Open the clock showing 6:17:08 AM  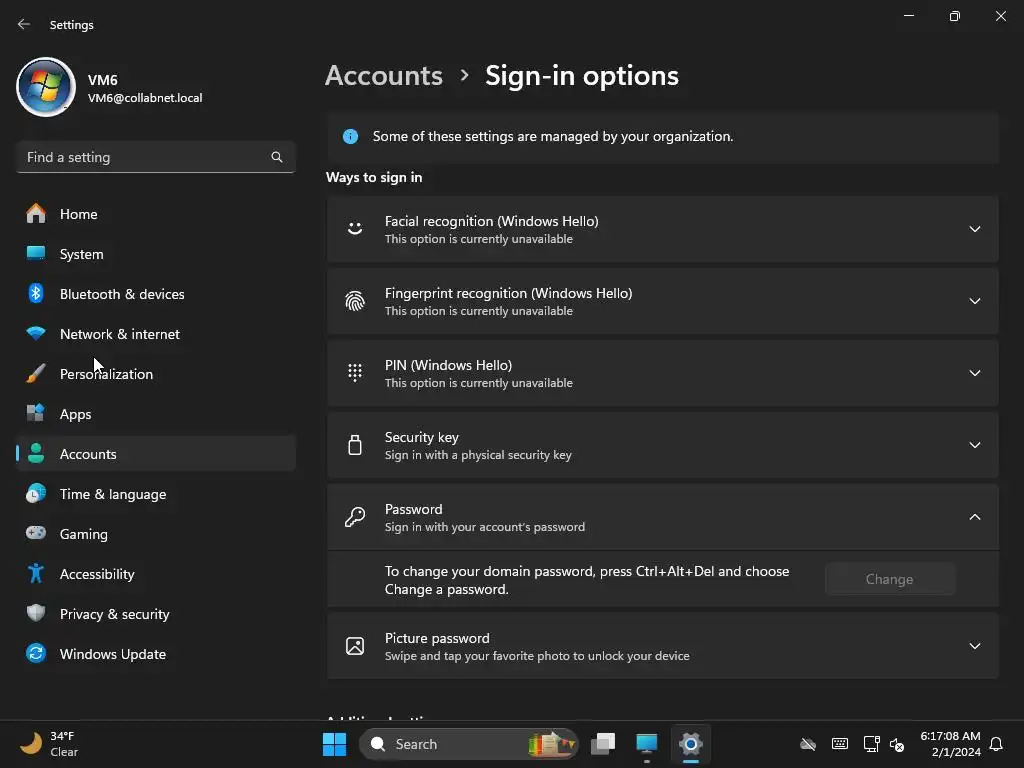[x=950, y=744]
